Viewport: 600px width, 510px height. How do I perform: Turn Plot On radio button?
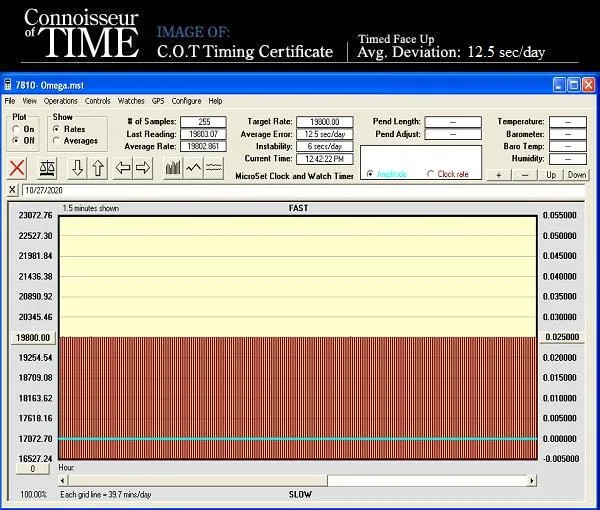pos(16,129)
